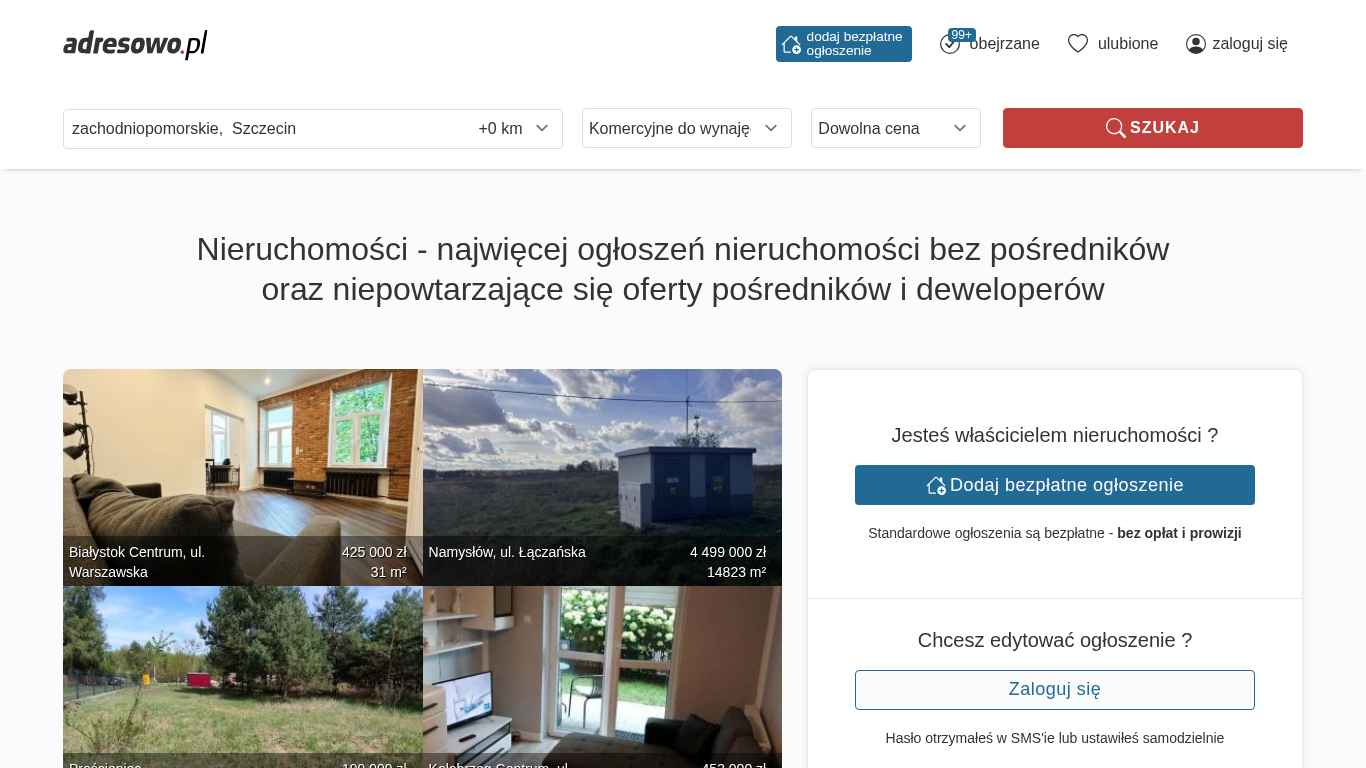Click the 99+ notification badge
The height and width of the screenshot is (768, 1366).
pyautogui.click(x=962, y=35)
